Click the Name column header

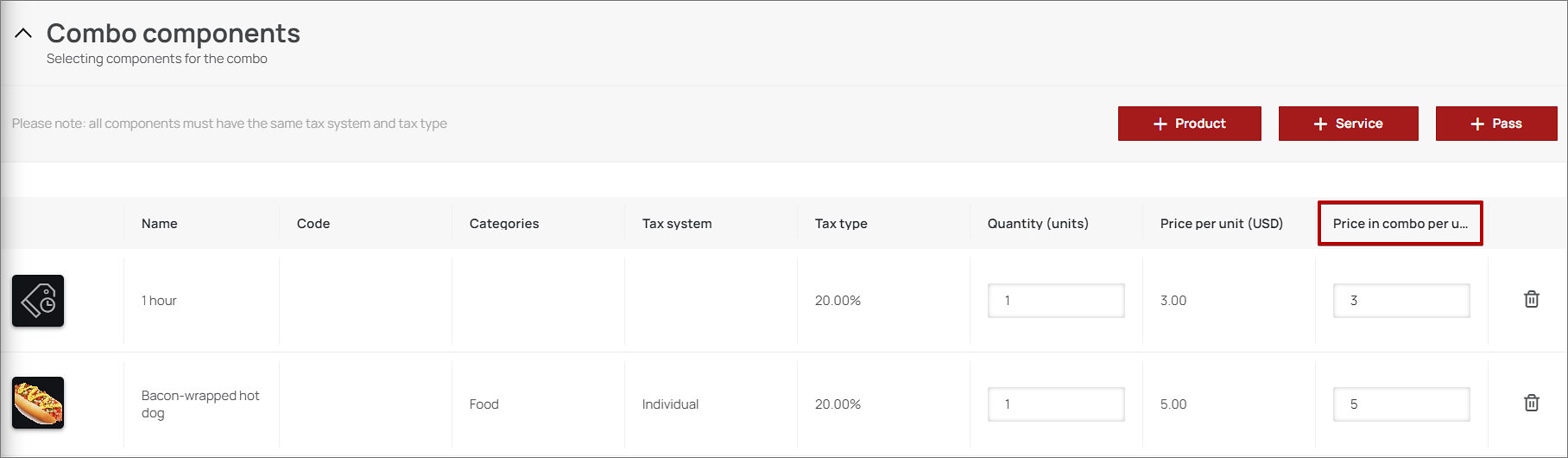160,224
